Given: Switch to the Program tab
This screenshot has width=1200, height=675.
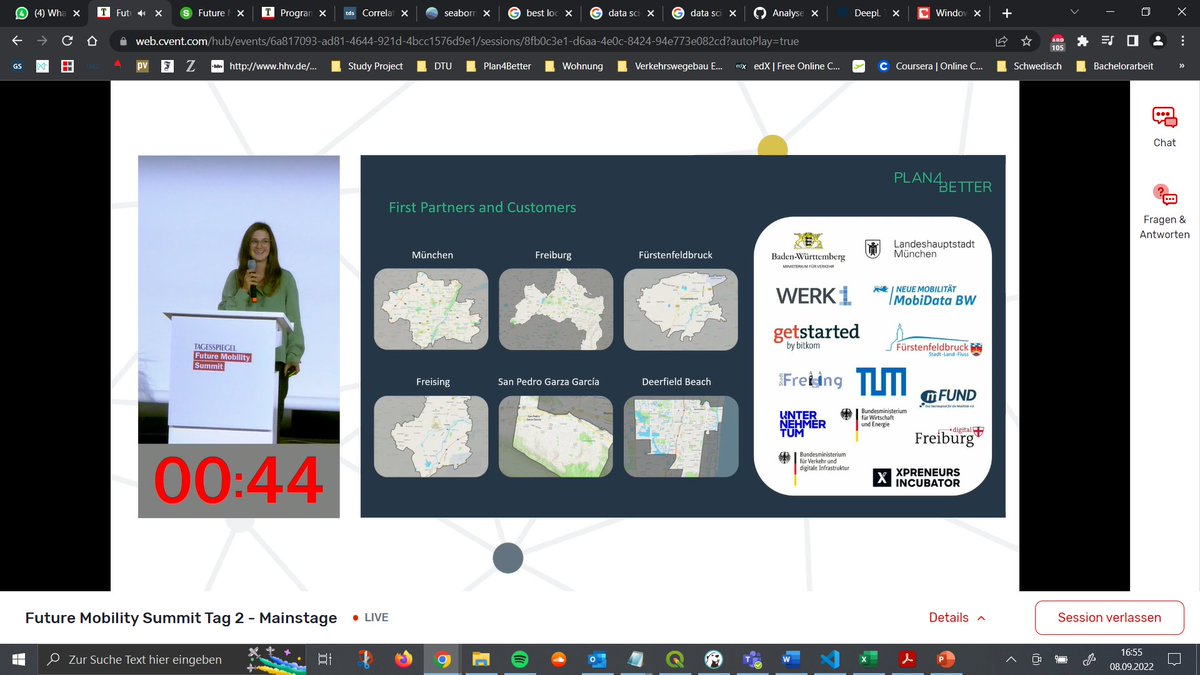Looking at the screenshot, I should pos(292,13).
